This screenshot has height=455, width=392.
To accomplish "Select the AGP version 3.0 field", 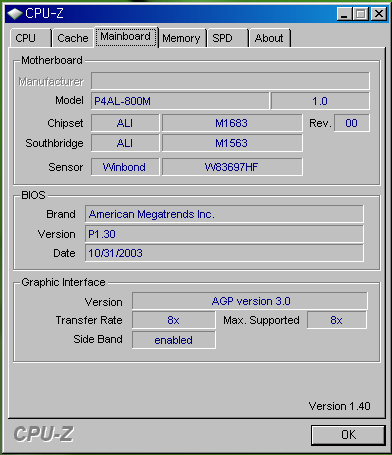I will (x=250, y=301).
